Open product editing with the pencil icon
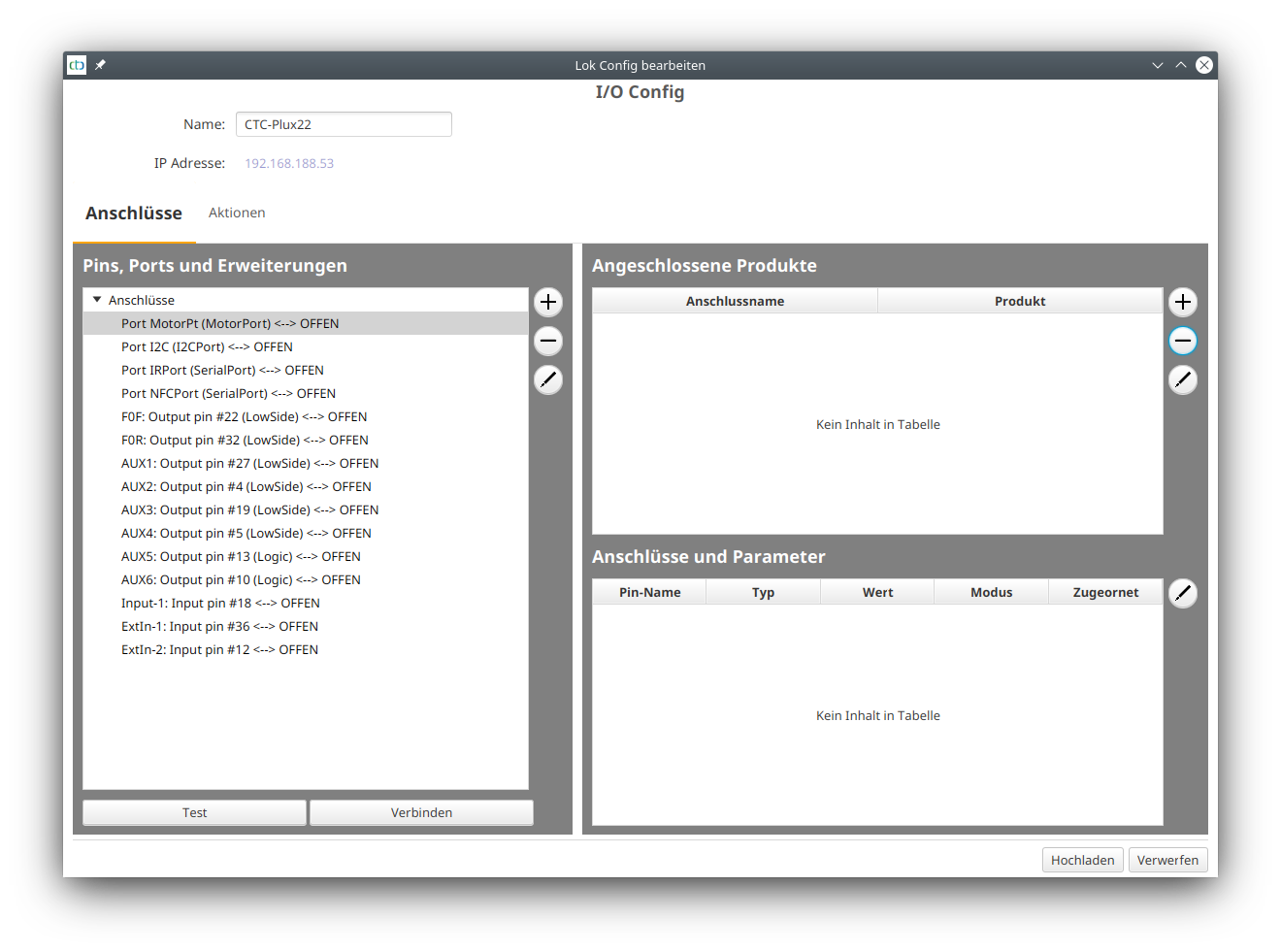Viewport: 1281px width, 952px height. [x=1183, y=379]
